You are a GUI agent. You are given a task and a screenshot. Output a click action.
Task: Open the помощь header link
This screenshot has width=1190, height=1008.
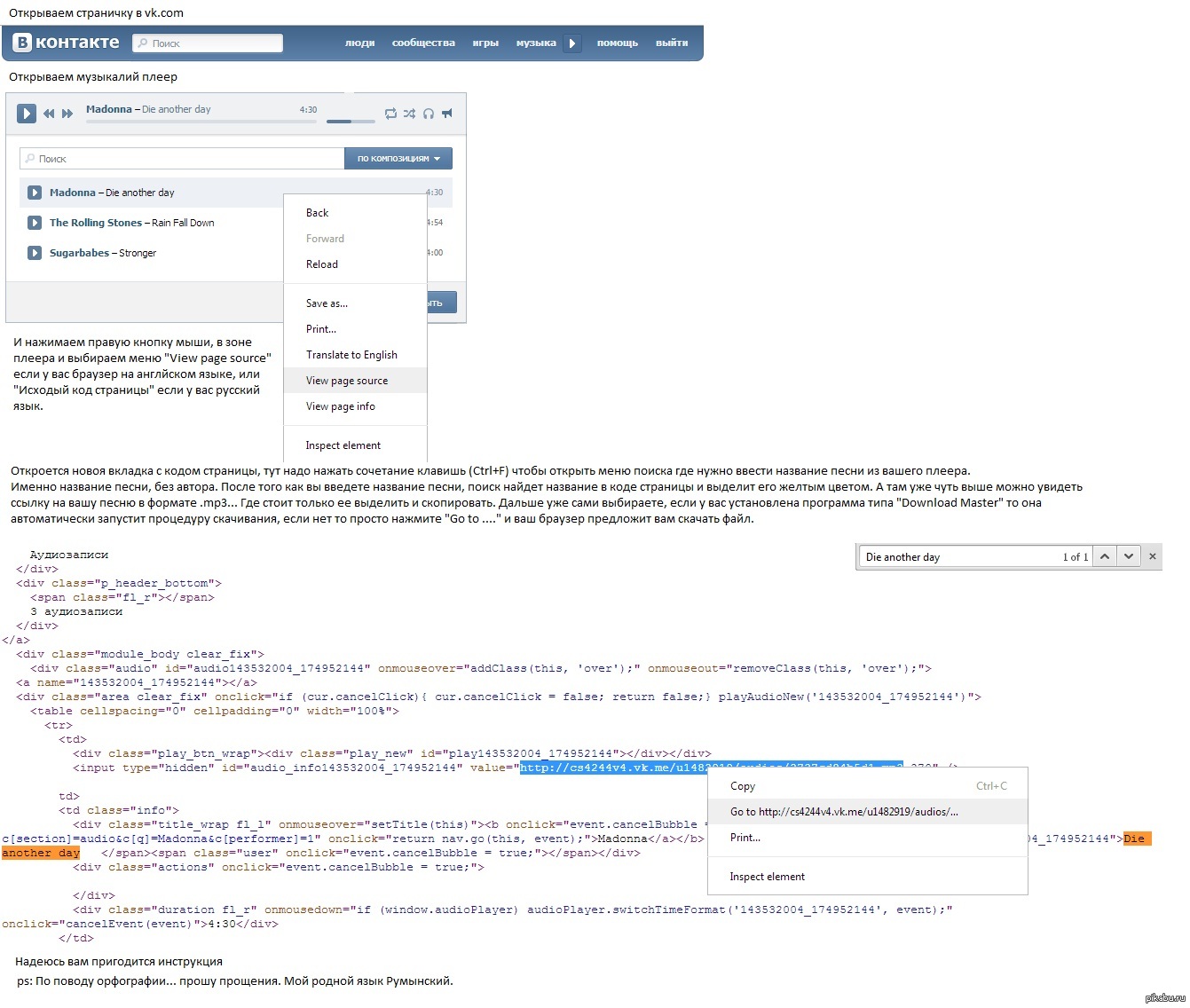coord(617,43)
